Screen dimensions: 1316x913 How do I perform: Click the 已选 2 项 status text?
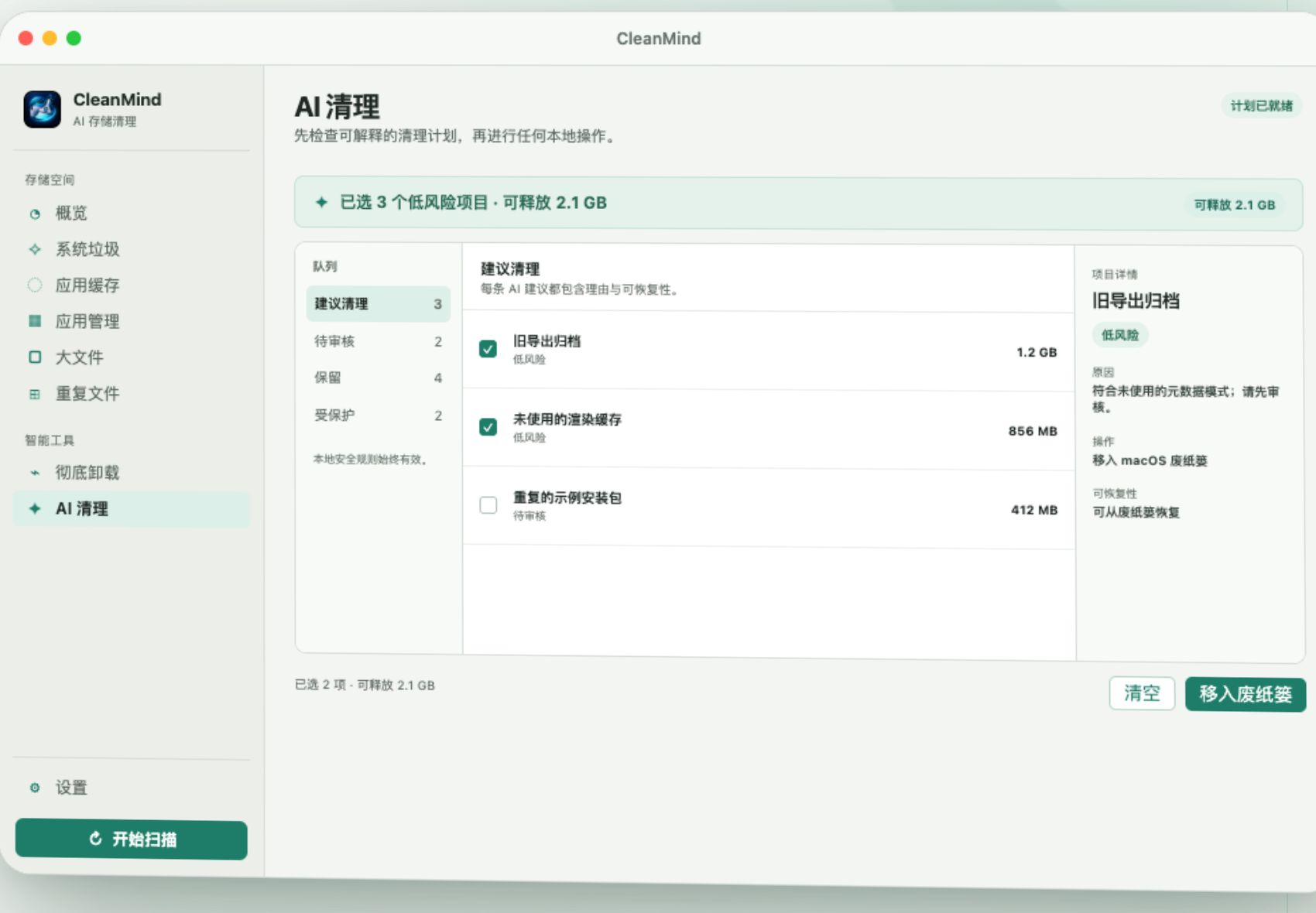pos(365,685)
